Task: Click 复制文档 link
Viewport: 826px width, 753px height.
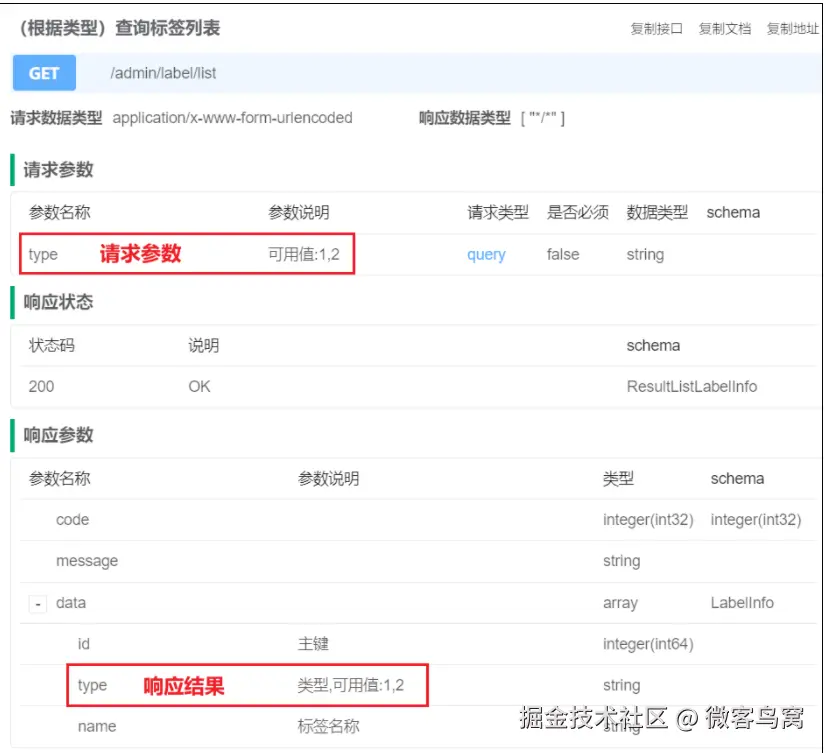Action: [724, 28]
